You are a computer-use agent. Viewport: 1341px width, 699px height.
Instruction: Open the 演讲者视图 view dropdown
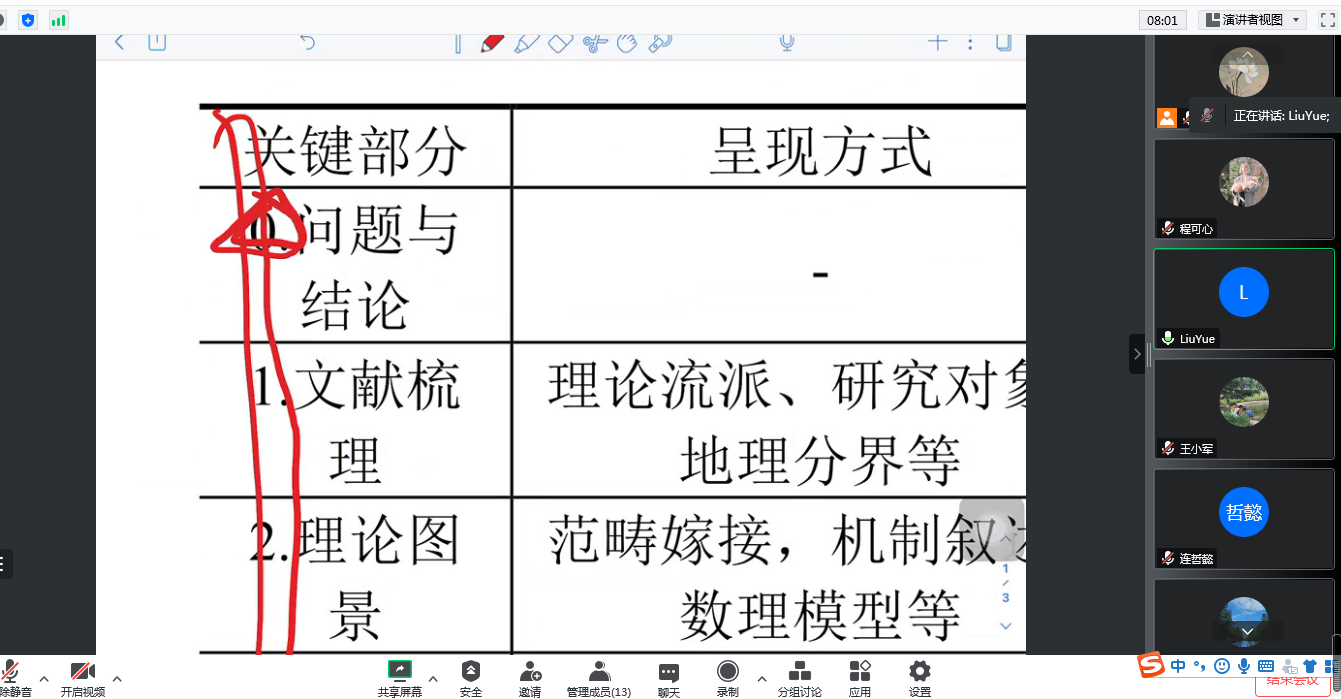coord(1253,20)
